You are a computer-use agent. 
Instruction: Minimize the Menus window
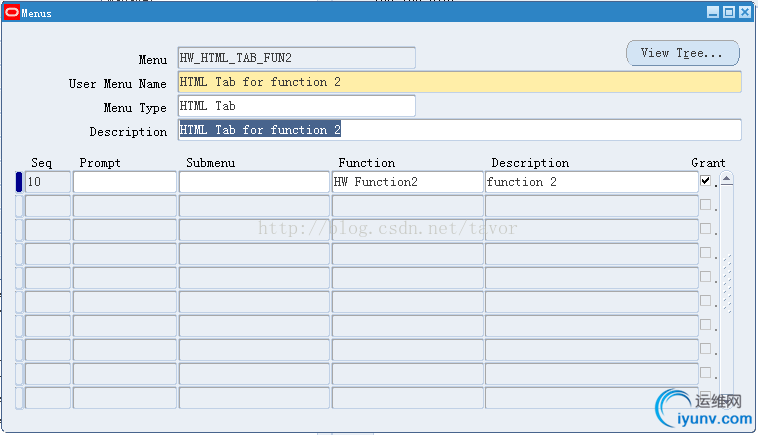713,13
